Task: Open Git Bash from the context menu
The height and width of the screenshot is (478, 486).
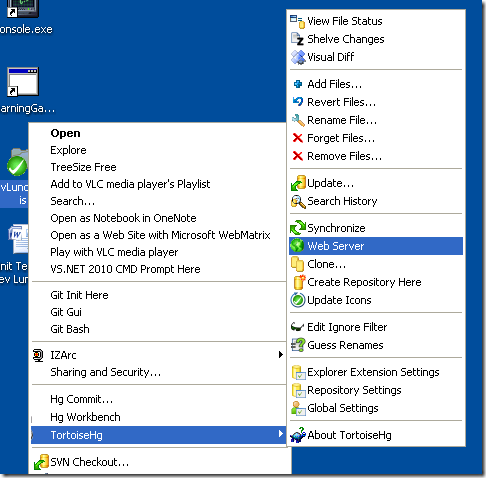Action: point(70,329)
